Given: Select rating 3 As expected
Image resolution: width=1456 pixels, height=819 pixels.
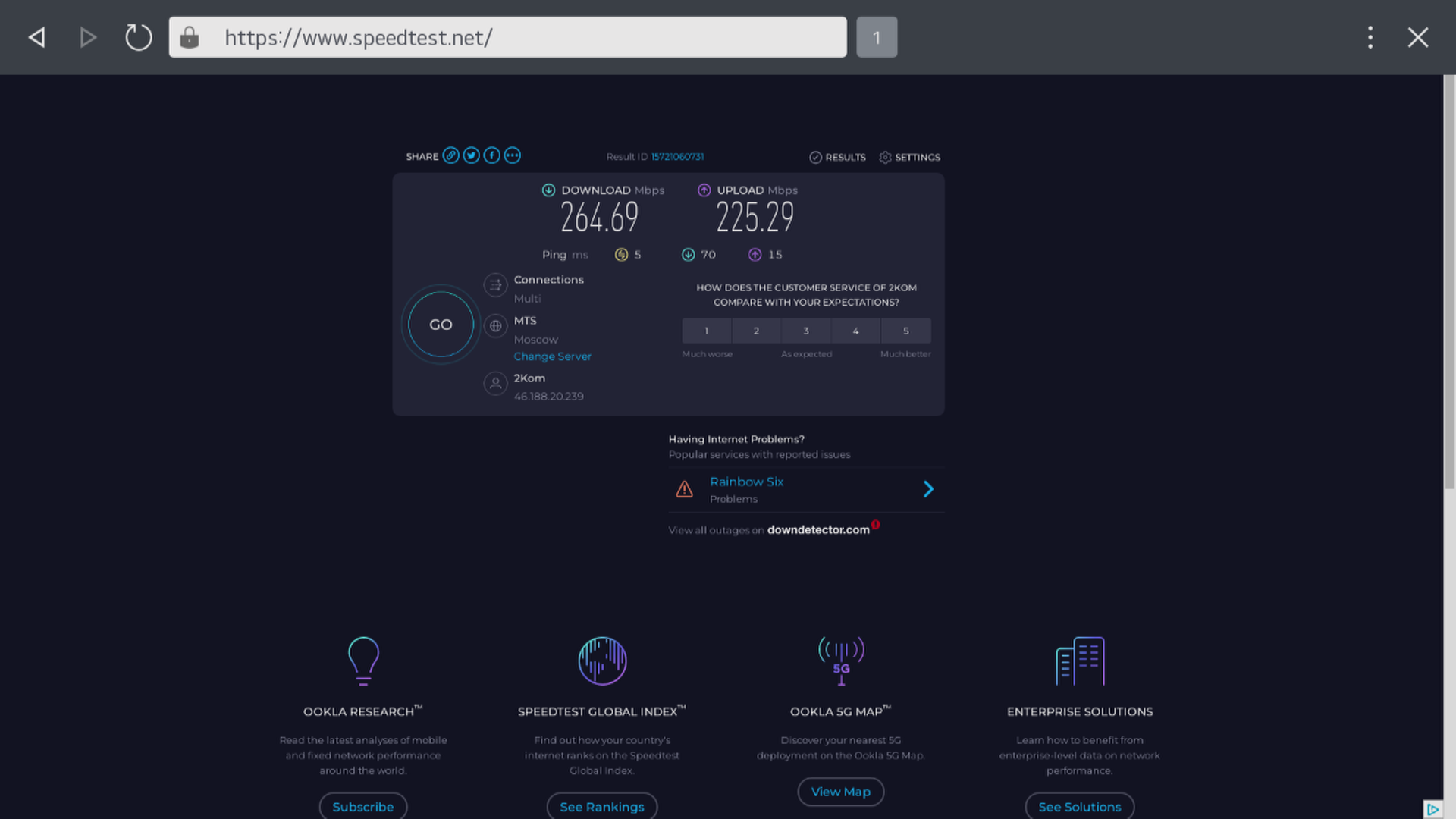Looking at the screenshot, I should pos(806,331).
